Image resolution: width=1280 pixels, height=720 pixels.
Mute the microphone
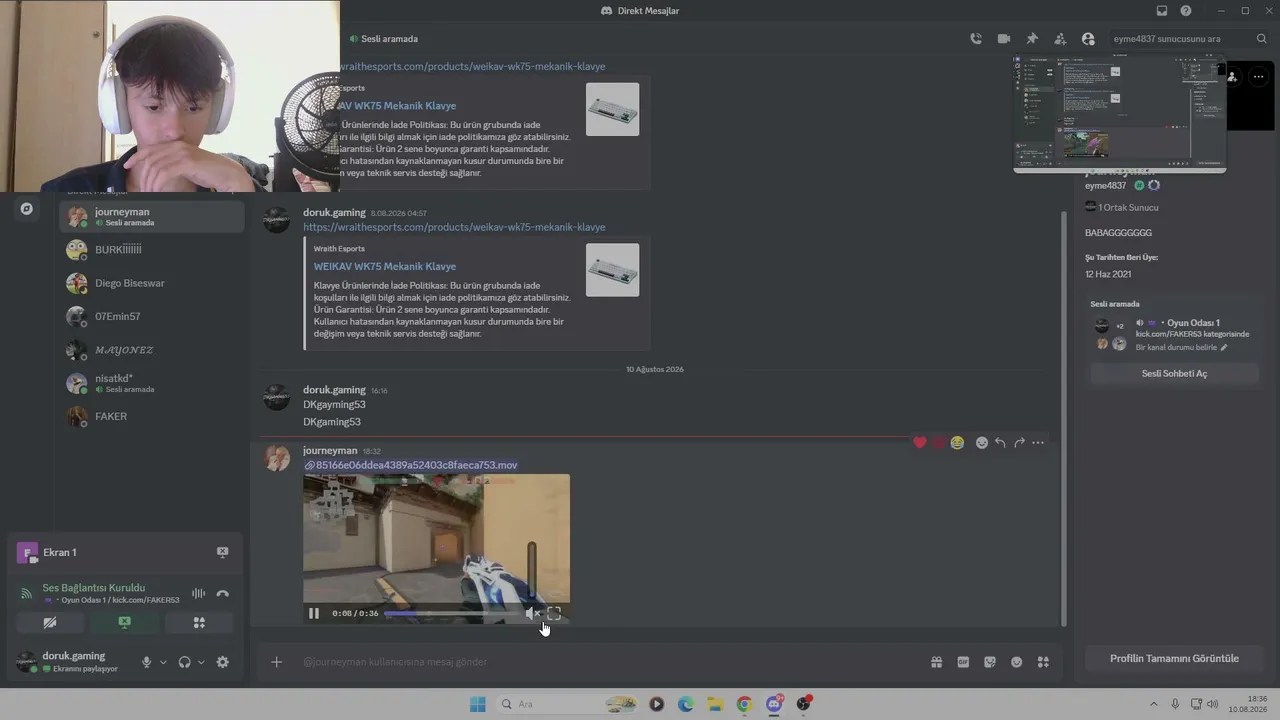tap(147, 662)
